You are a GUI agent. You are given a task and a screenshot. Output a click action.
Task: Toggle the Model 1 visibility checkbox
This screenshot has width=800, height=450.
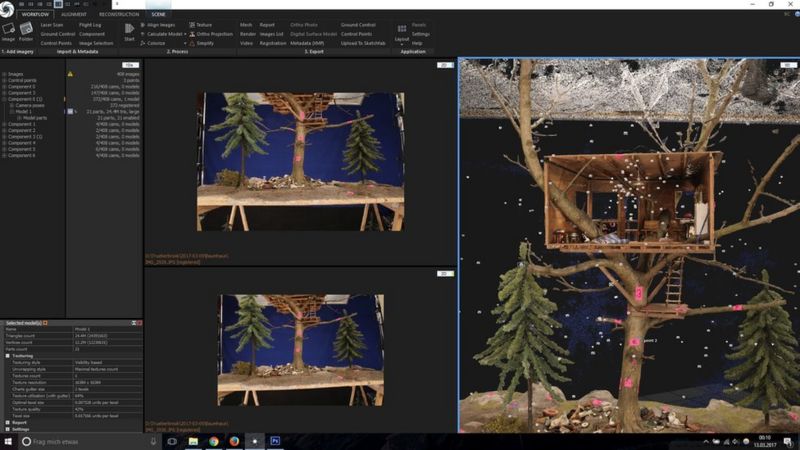(x=68, y=111)
